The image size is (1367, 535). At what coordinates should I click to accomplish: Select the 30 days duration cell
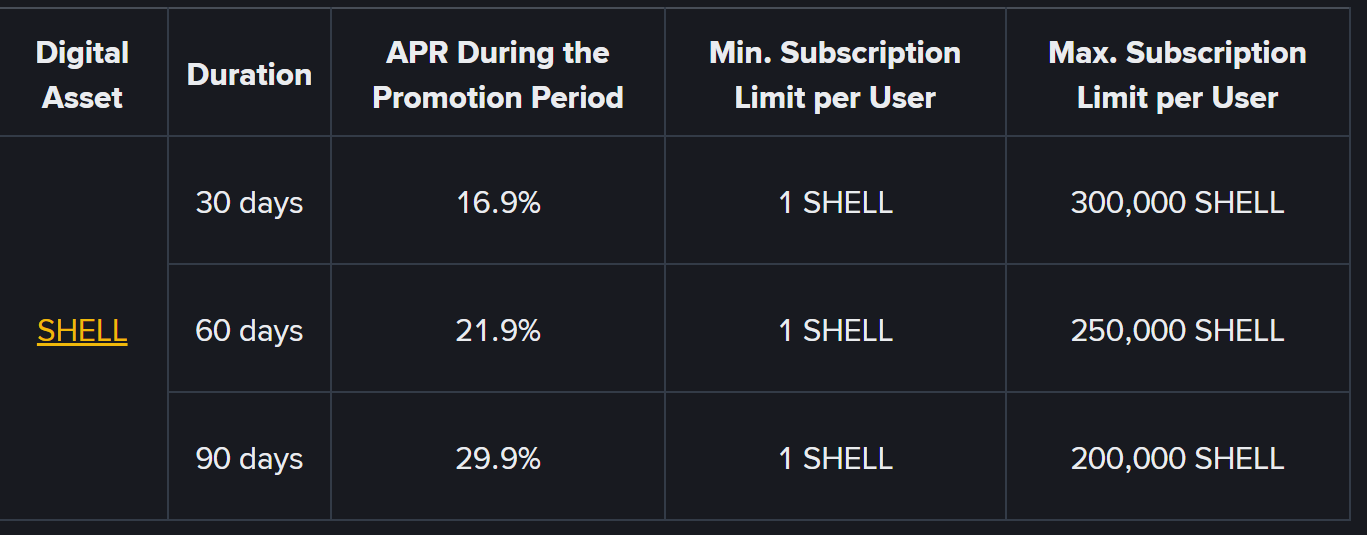(x=249, y=203)
